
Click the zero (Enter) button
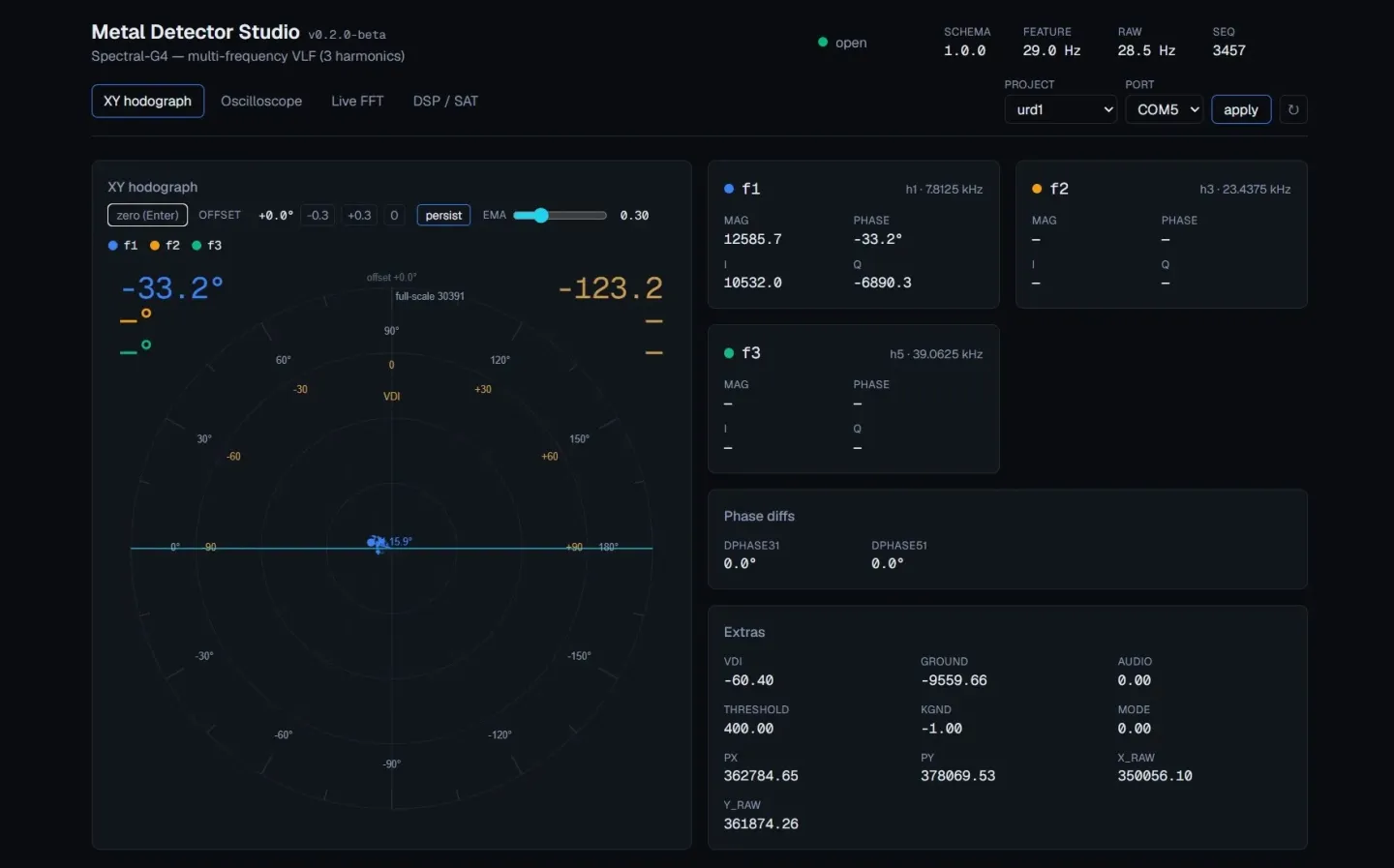coord(147,215)
